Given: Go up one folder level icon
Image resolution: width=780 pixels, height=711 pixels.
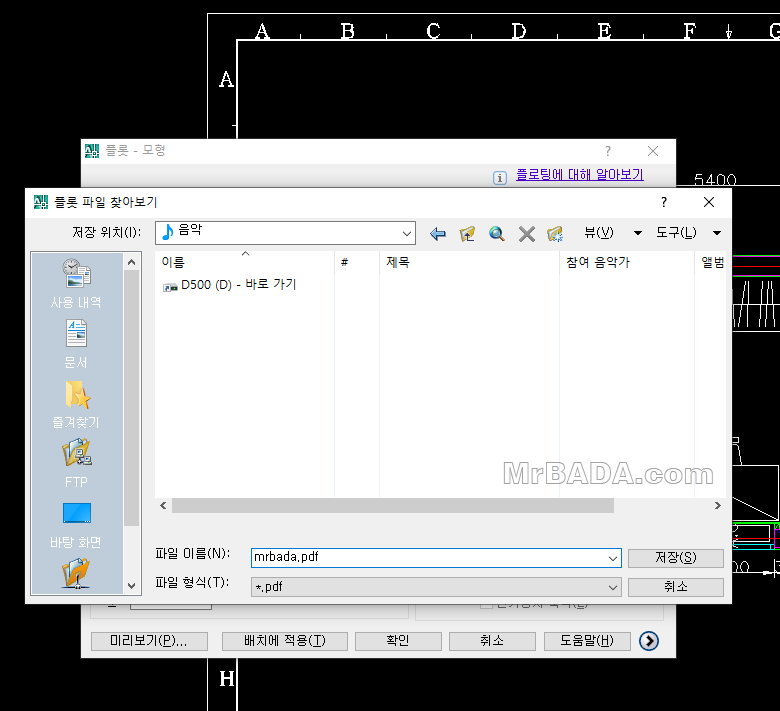Looking at the screenshot, I should [467, 233].
